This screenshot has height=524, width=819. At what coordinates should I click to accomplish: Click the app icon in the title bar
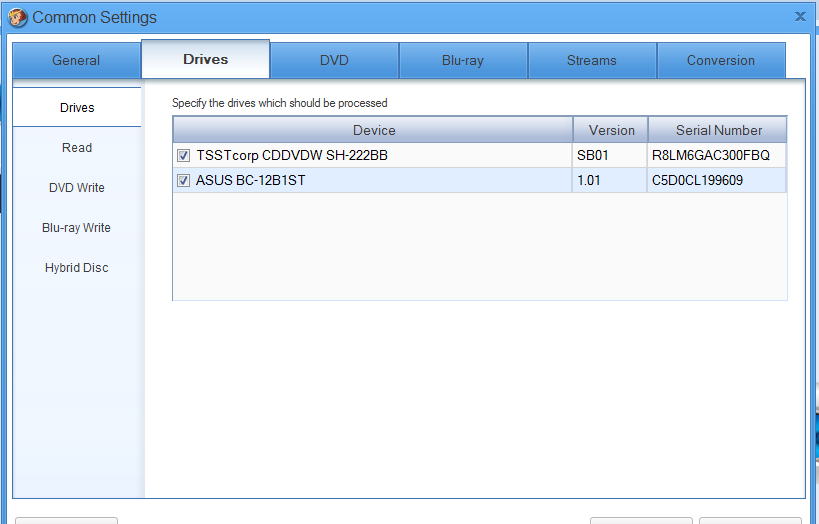[x=18, y=18]
